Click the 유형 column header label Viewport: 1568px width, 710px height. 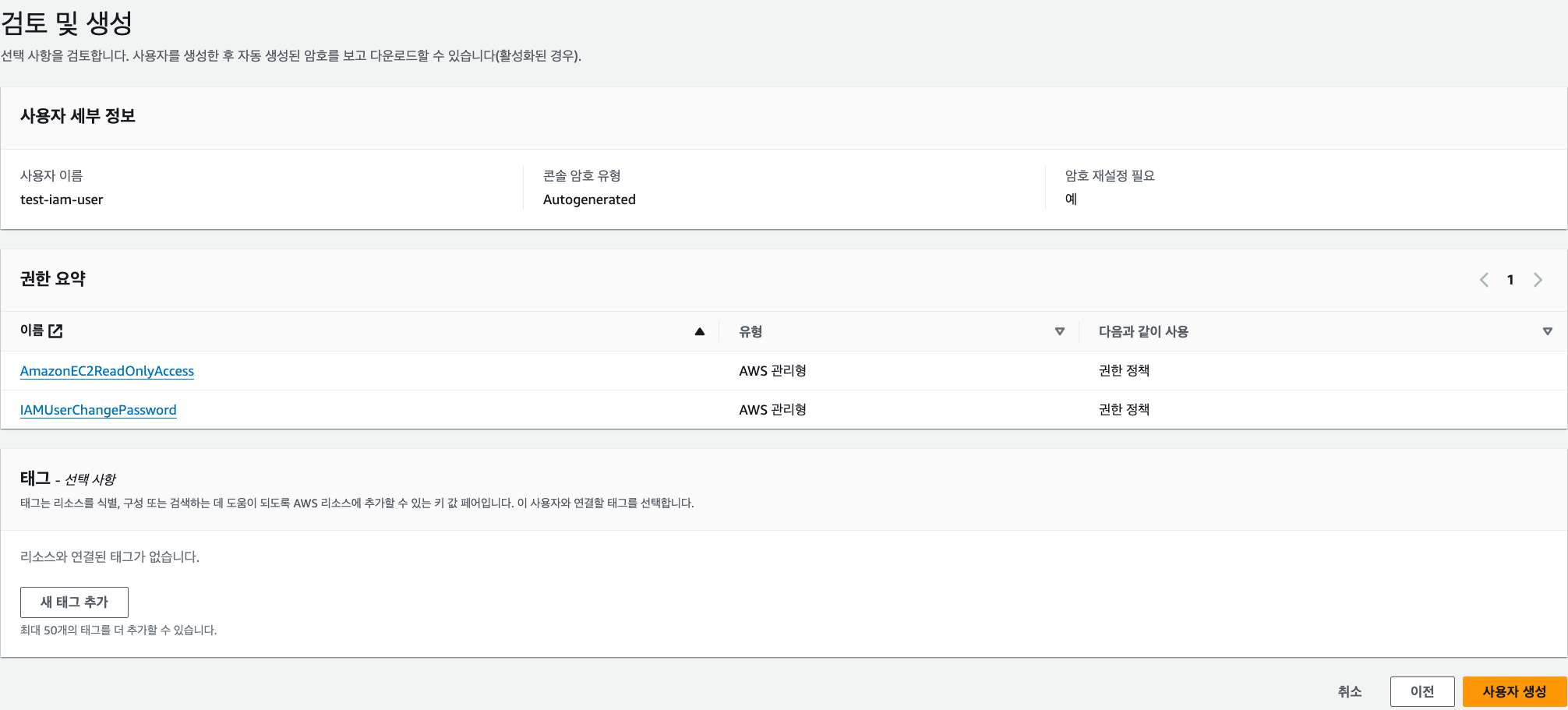[750, 331]
